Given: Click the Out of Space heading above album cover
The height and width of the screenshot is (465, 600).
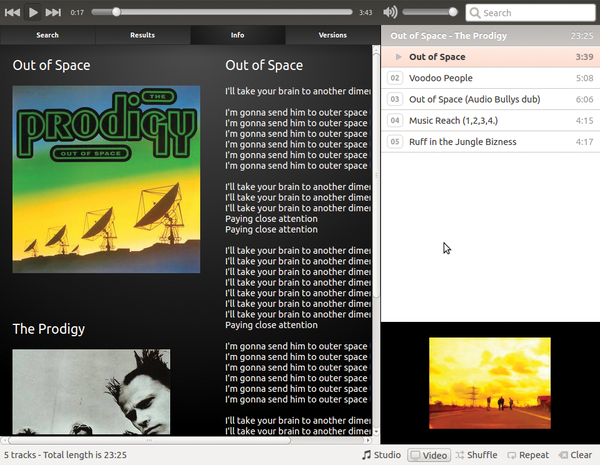Looking at the screenshot, I should click(x=51, y=65).
